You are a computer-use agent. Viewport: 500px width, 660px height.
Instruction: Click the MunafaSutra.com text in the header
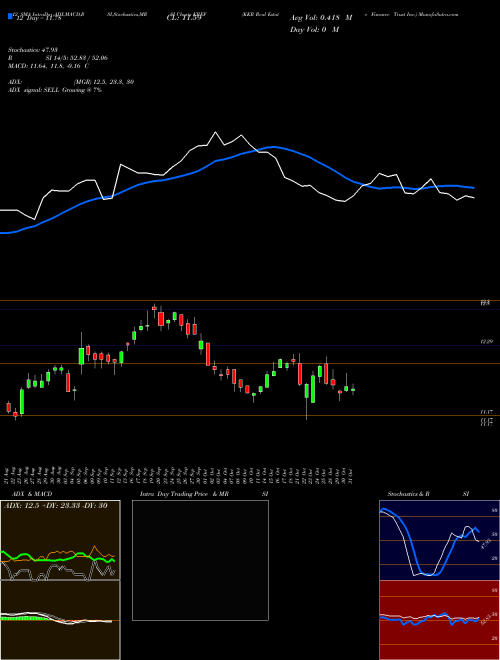click(439, 14)
